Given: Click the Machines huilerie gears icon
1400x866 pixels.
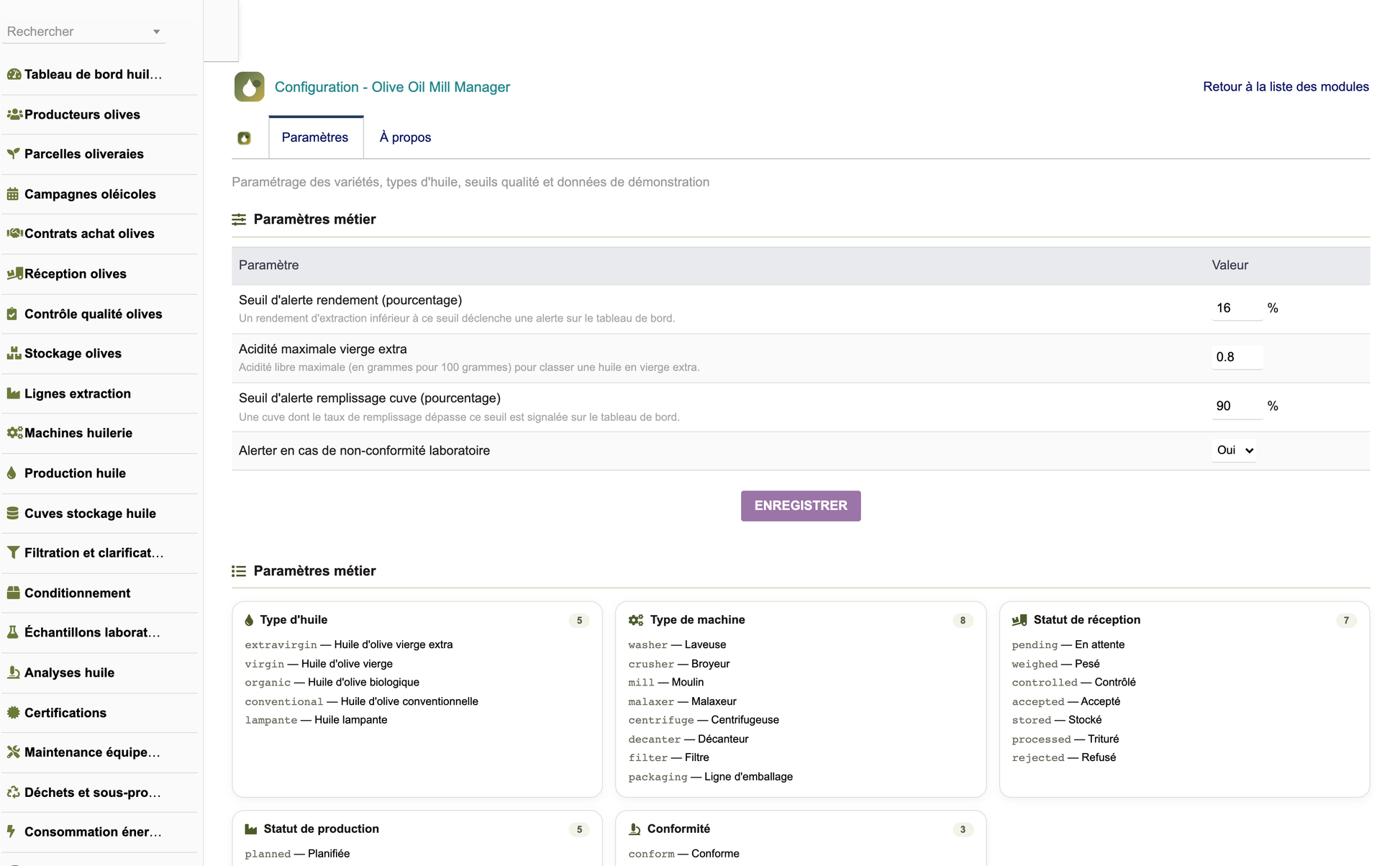Looking at the screenshot, I should [x=14, y=433].
